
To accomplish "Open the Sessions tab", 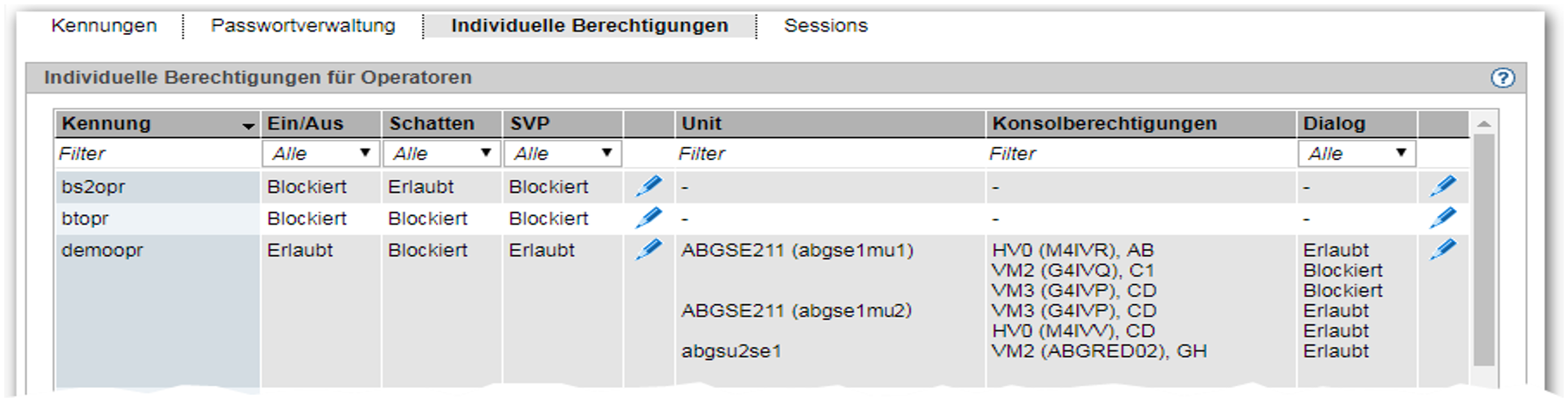I will click(825, 25).
